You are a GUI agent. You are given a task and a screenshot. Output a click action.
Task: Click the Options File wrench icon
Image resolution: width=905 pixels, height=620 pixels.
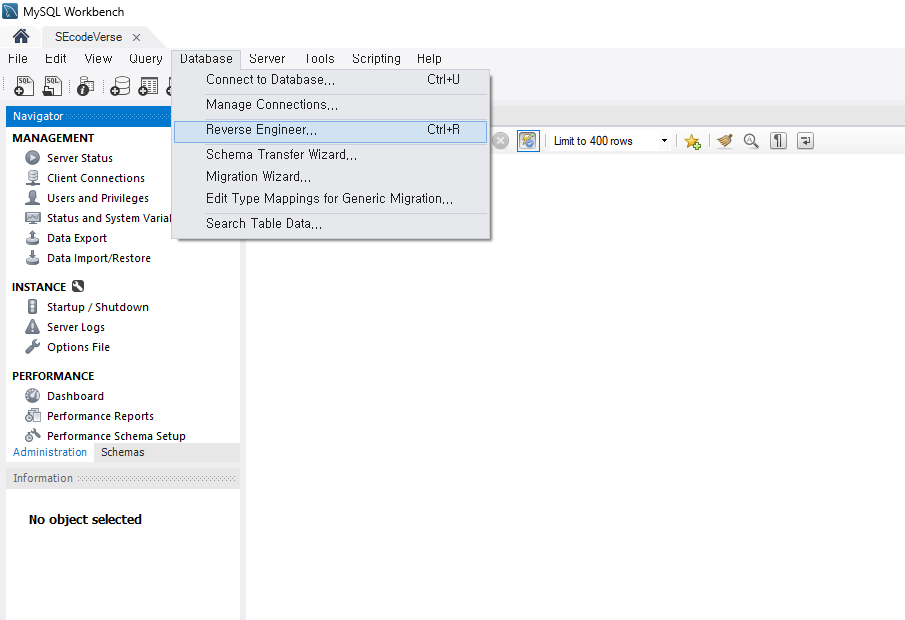pyautogui.click(x=32, y=347)
